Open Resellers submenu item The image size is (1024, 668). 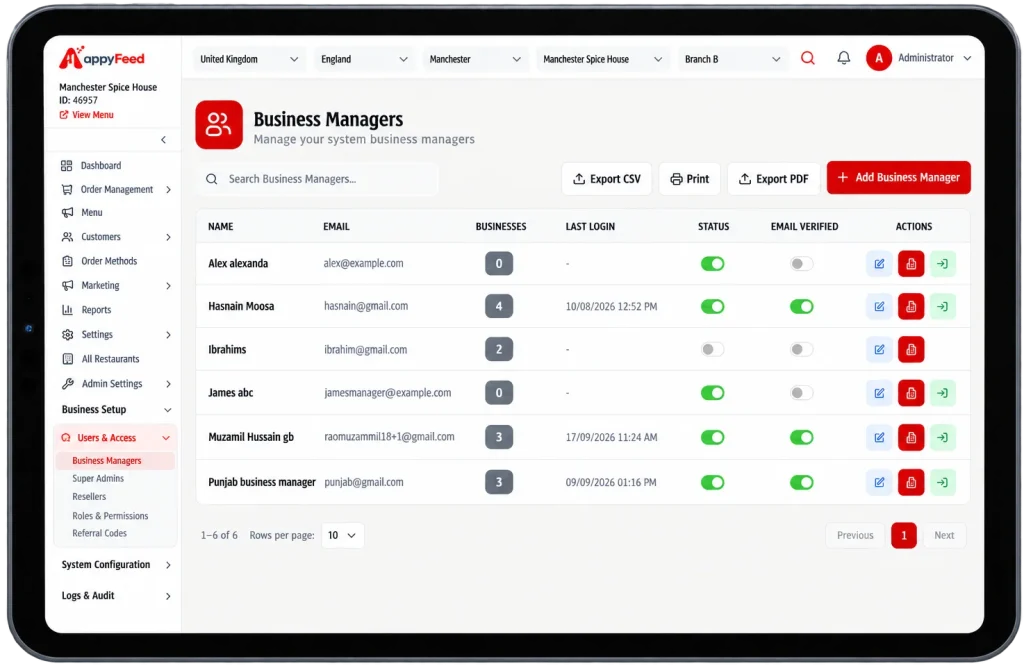(89, 497)
